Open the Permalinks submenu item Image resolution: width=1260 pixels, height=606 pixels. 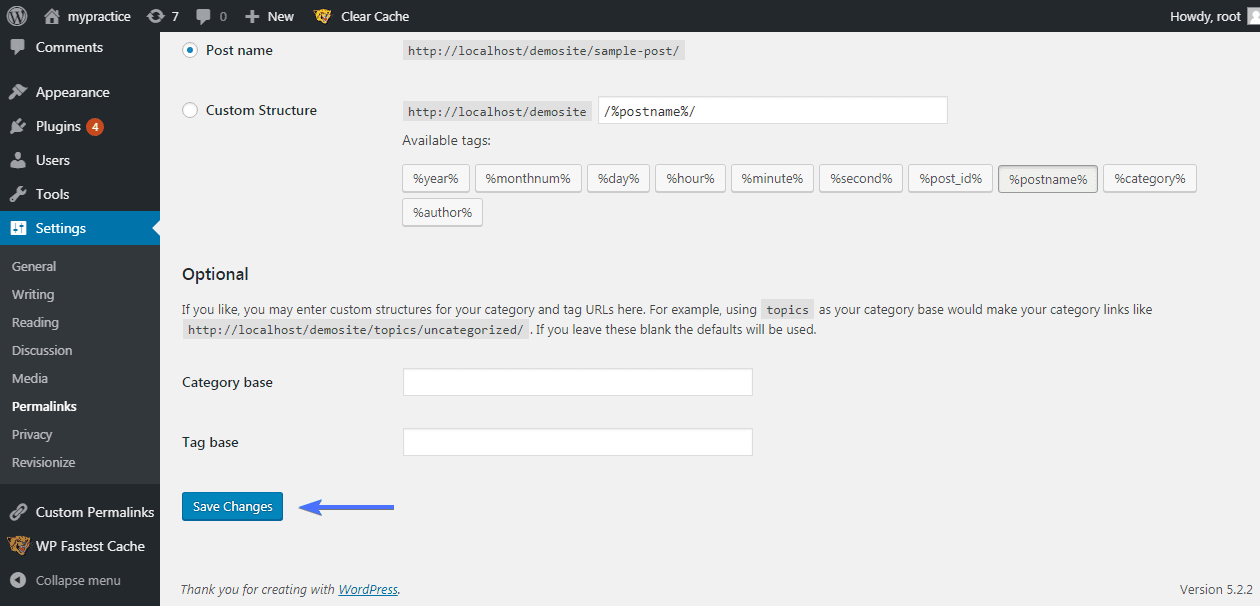pos(44,407)
